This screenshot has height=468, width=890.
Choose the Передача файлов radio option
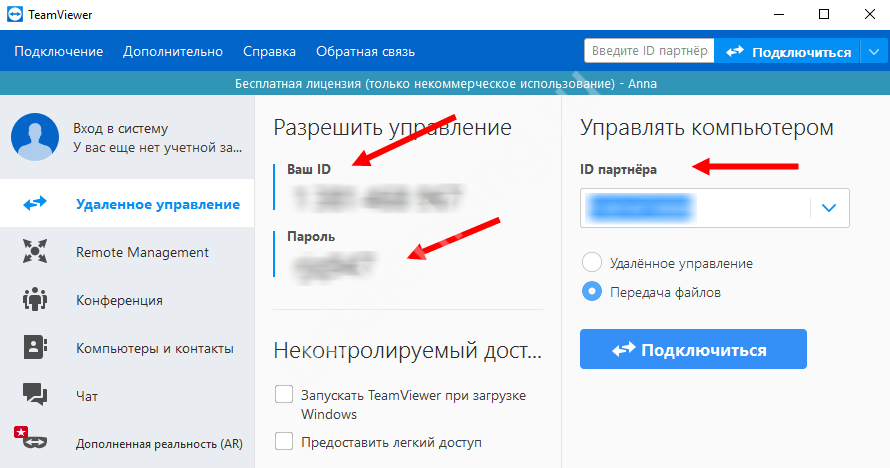pyautogui.click(x=592, y=293)
